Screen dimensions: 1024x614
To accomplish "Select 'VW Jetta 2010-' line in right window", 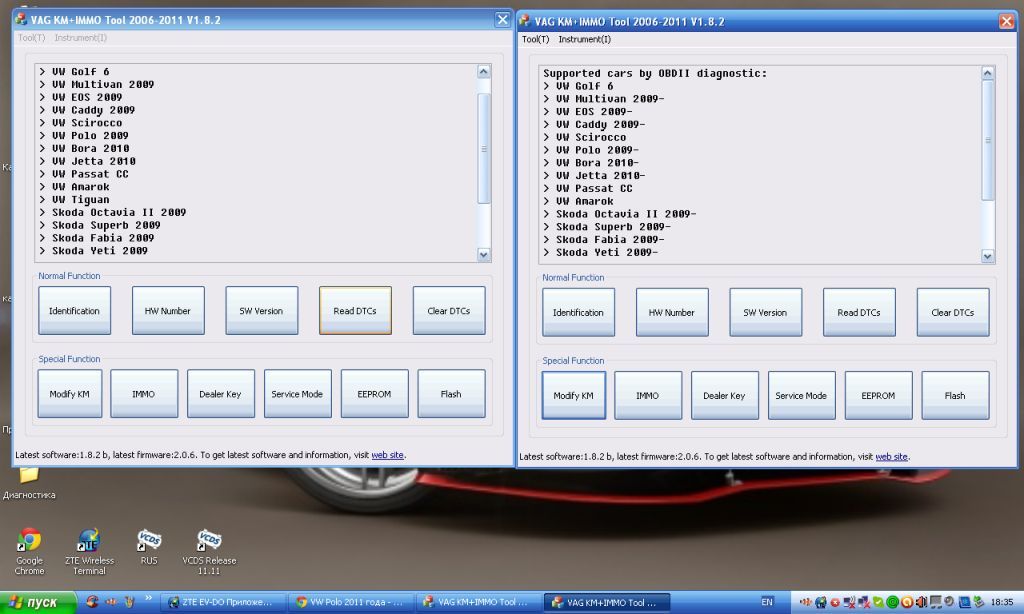I will [x=594, y=176].
